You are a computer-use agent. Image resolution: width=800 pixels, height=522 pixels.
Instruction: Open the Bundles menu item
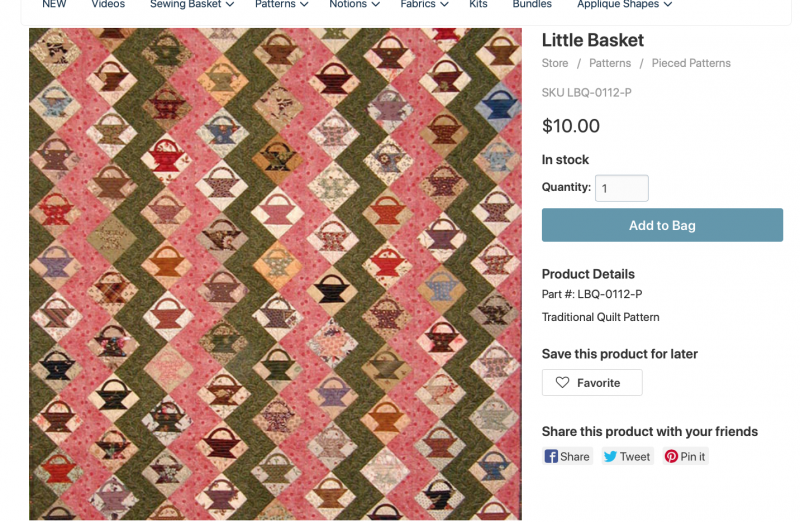tap(532, 5)
